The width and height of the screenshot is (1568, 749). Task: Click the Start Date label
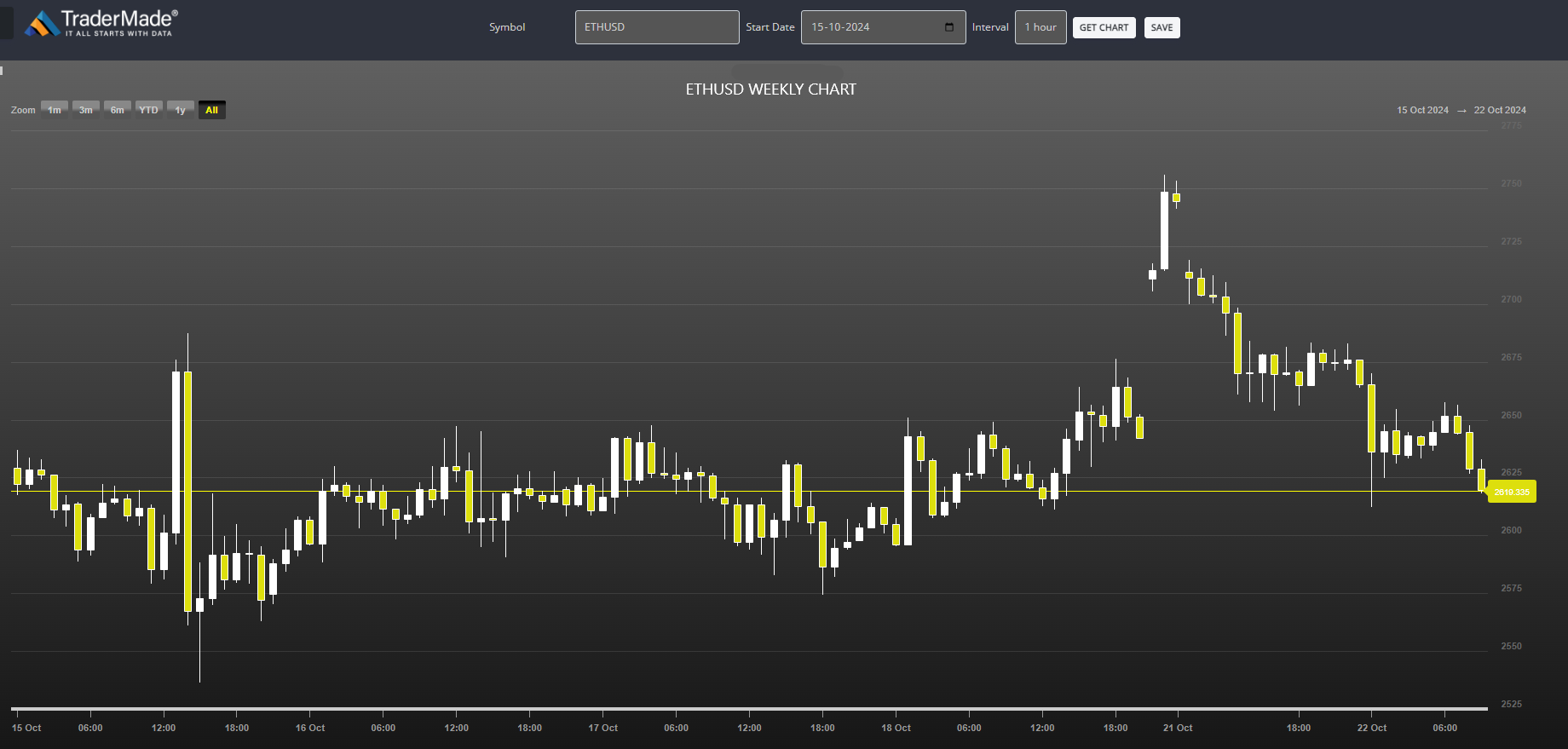coord(770,27)
